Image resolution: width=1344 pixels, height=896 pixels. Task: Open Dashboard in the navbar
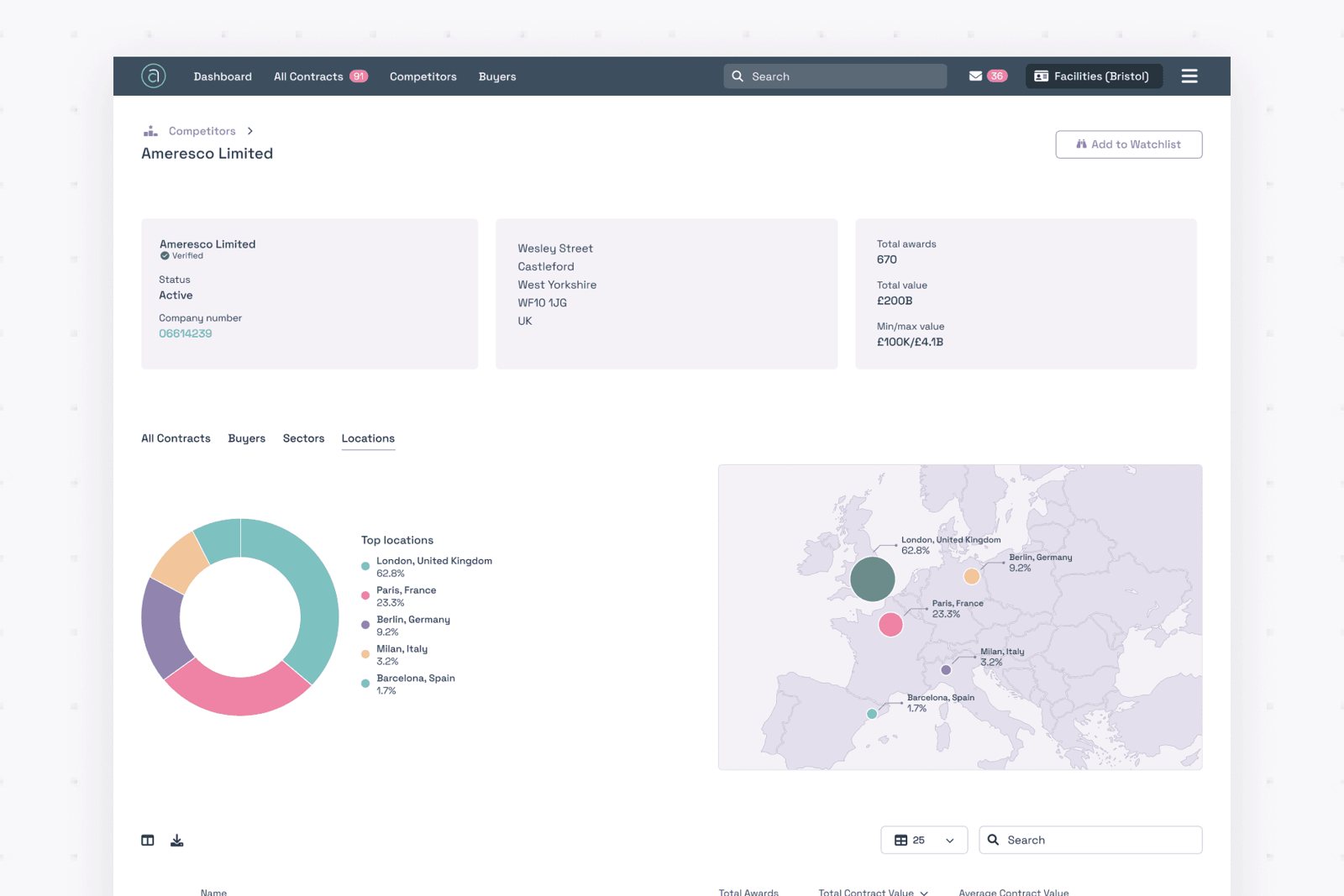223,76
